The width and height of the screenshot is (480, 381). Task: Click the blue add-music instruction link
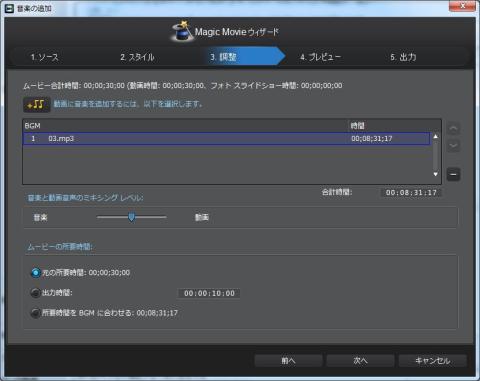[128, 104]
